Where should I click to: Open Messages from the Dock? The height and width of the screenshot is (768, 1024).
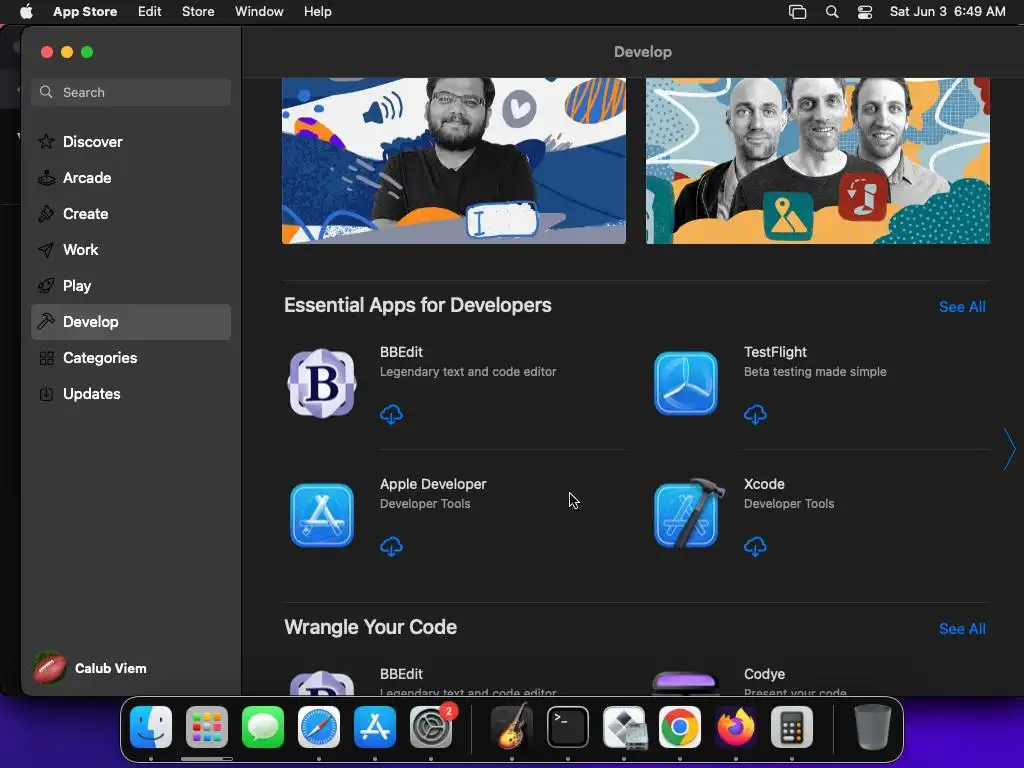(x=263, y=727)
